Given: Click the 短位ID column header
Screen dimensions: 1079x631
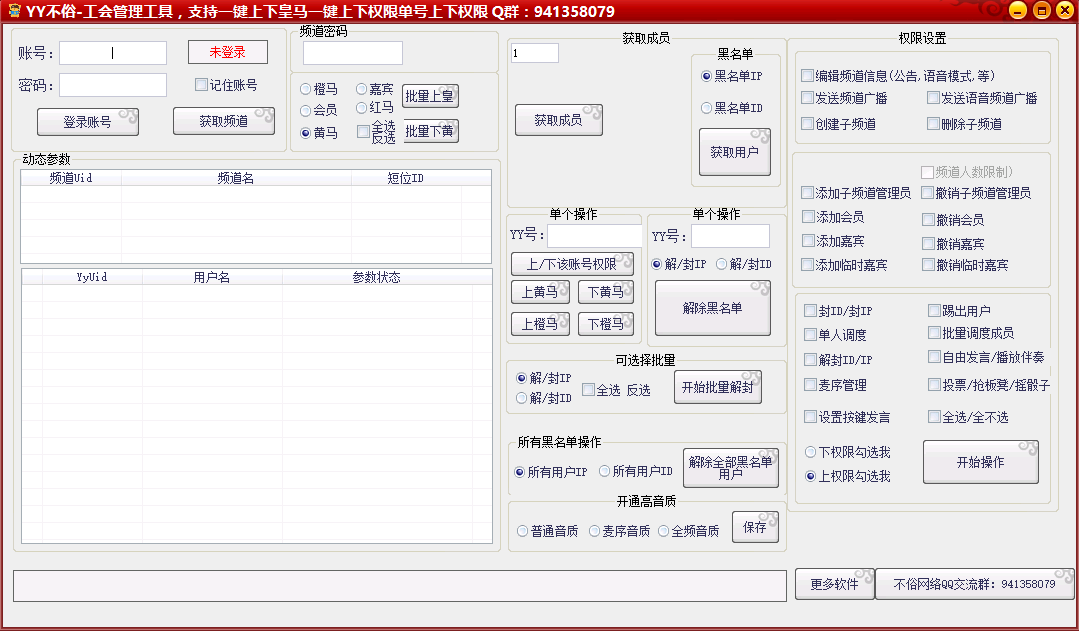Looking at the screenshot, I should 406,178.
